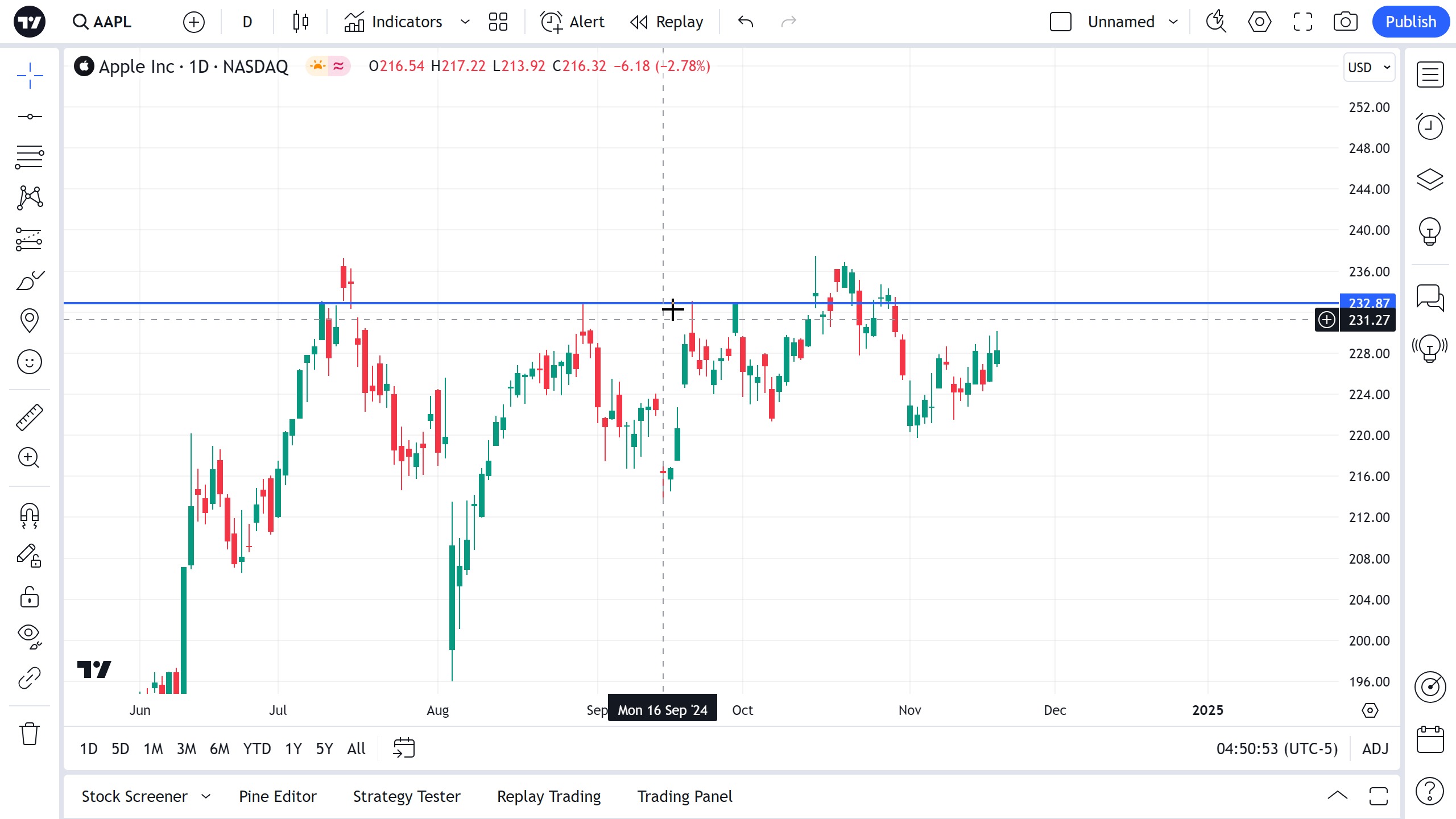
Task: Open the ruler measure tool
Action: (x=29, y=417)
